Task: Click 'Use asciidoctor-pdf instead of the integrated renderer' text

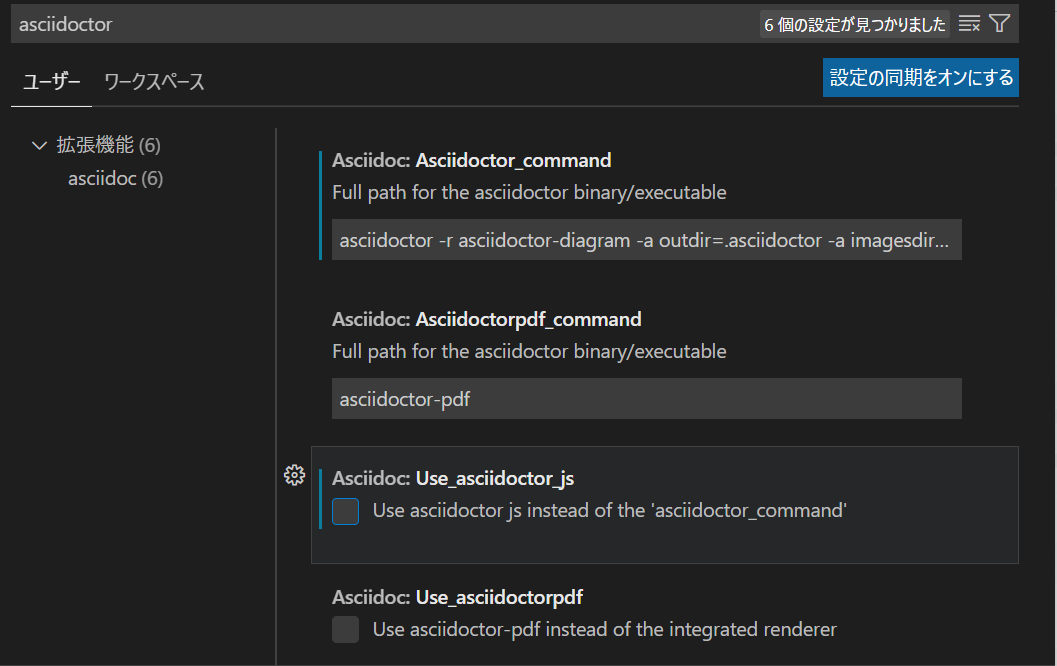Action: coord(604,630)
